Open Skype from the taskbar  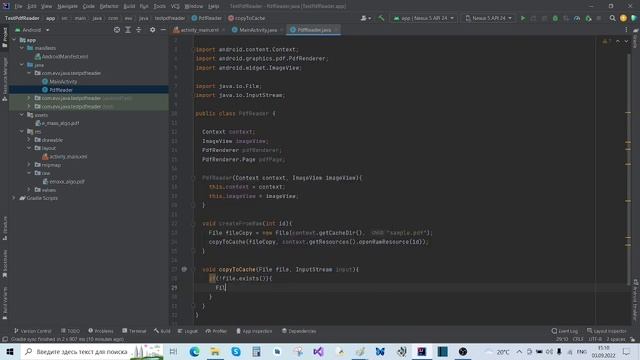[236, 351]
